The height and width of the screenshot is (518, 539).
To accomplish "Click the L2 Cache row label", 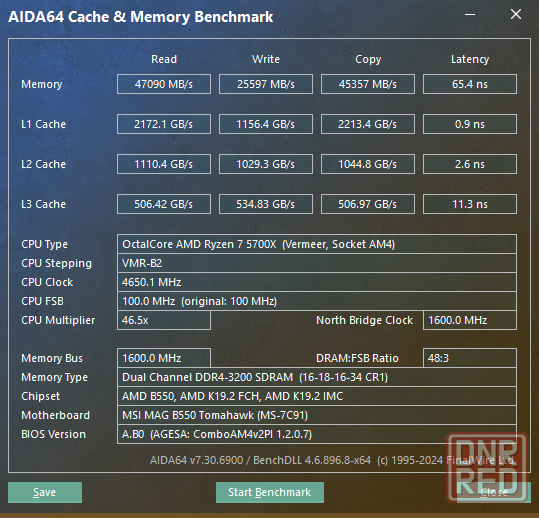I will coord(43,164).
